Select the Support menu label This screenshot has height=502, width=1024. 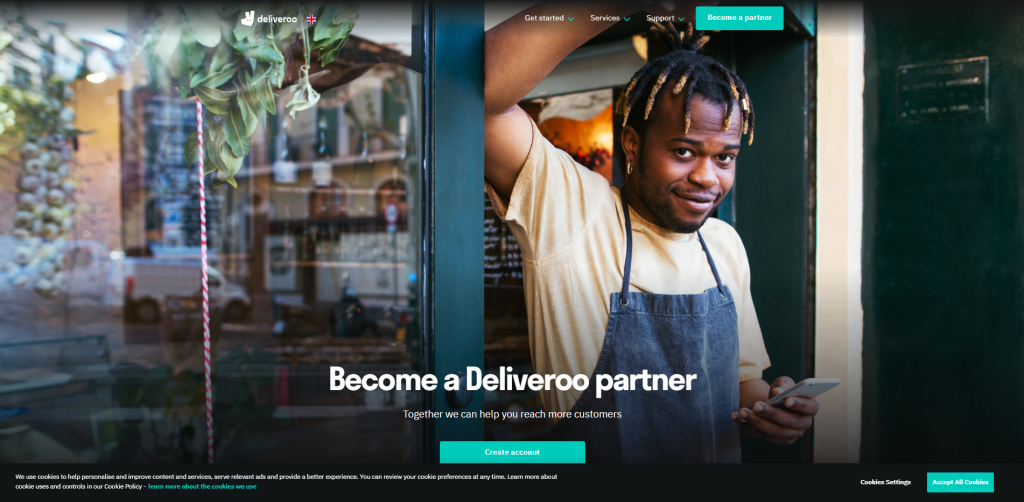tap(660, 18)
